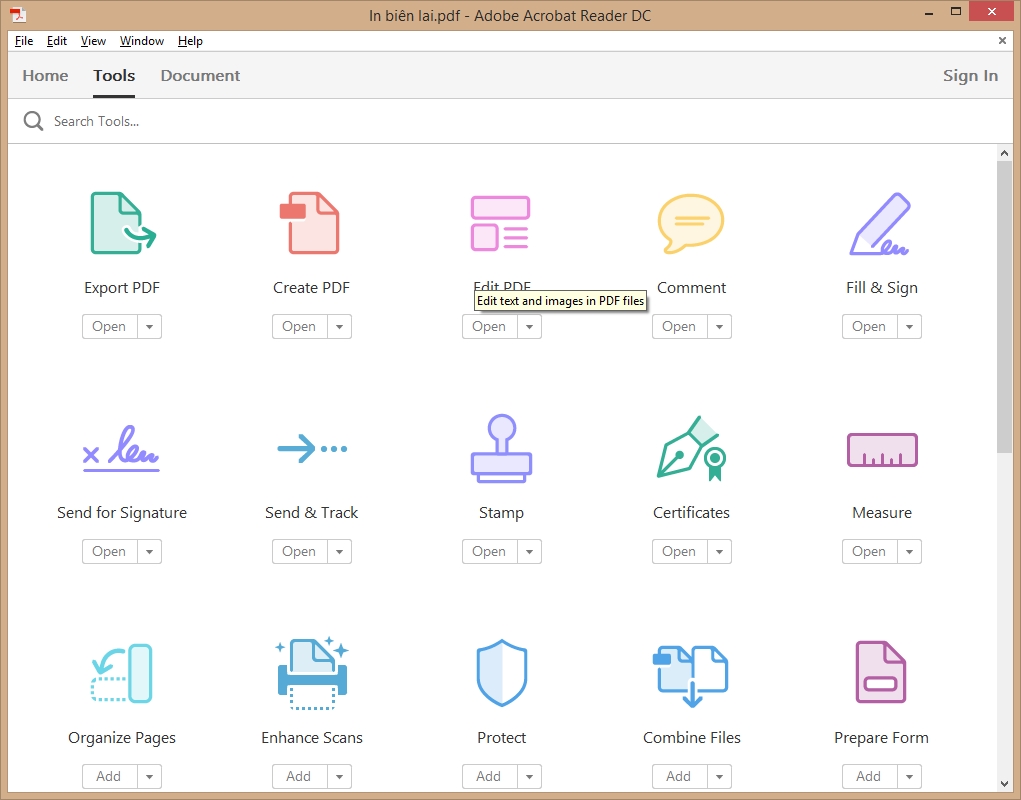Expand the Fill & Sign Open dropdown arrow
Screen dimensions: 1021x800
(x=910, y=327)
